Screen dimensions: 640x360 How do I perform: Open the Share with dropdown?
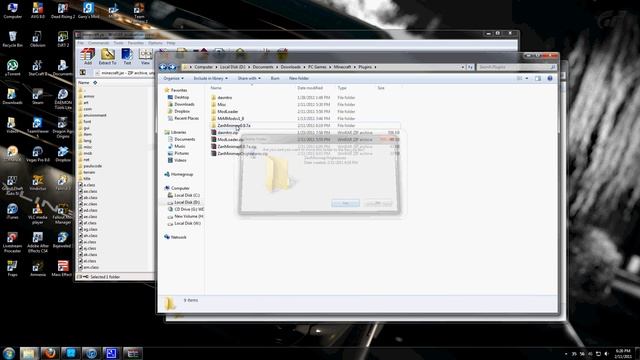[x=249, y=78]
